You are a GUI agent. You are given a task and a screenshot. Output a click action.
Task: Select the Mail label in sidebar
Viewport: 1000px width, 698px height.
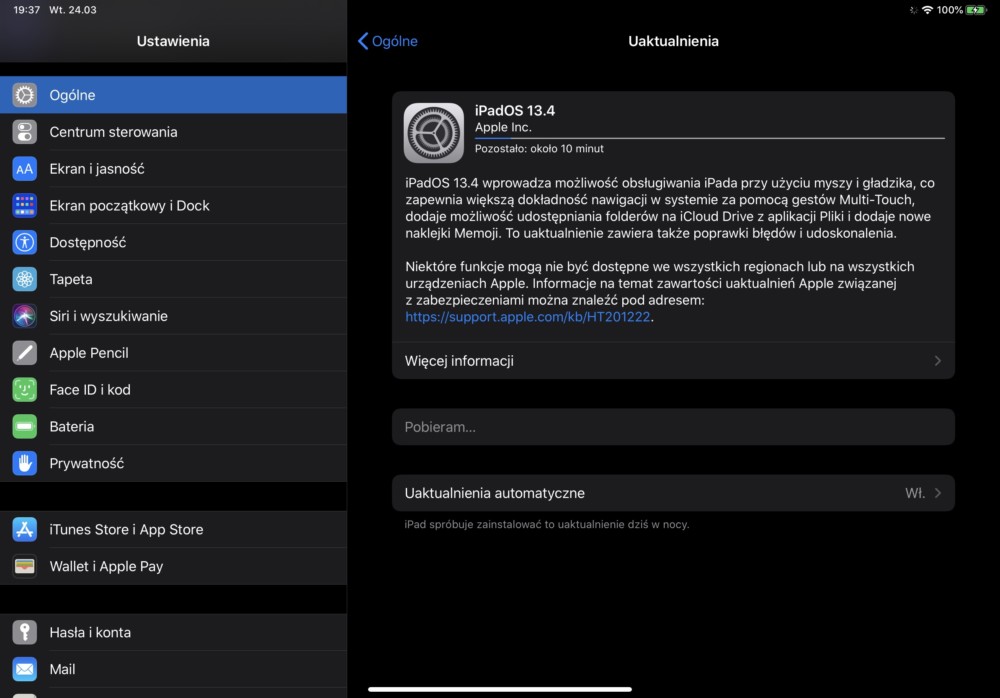(62, 669)
